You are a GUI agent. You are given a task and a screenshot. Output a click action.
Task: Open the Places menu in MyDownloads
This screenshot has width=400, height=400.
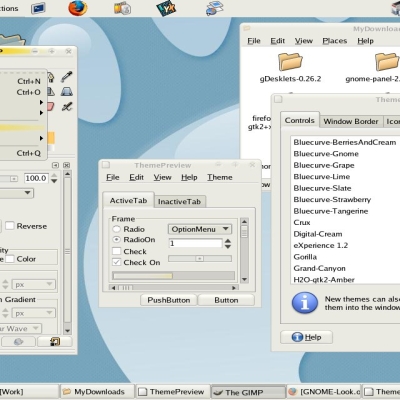click(335, 41)
